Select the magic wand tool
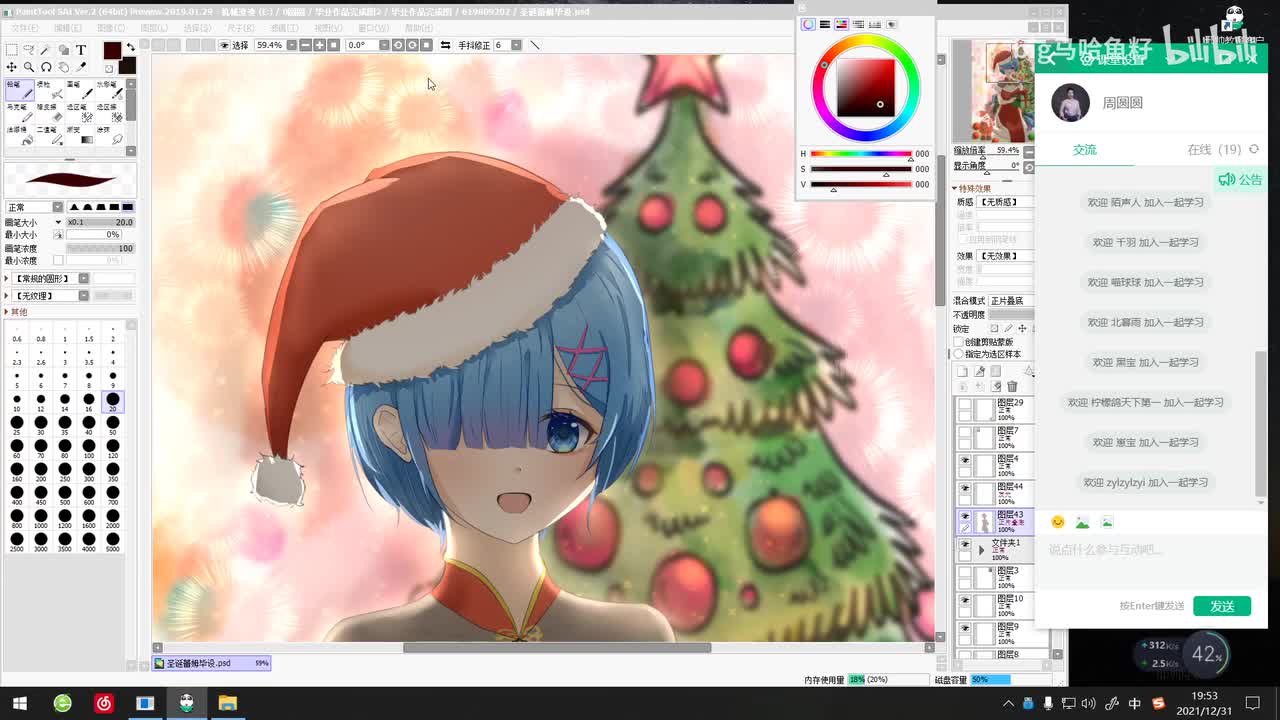1280x720 pixels. pyautogui.click(x=47, y=50)
